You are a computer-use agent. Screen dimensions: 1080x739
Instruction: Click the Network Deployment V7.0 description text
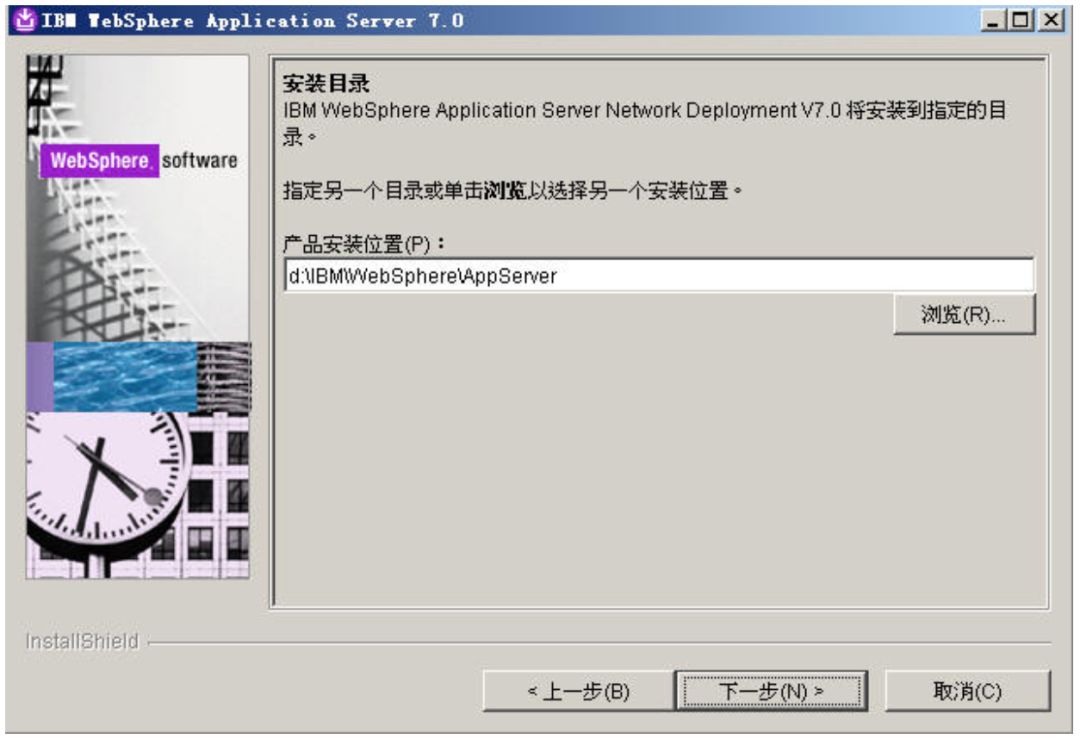[723, 110]
